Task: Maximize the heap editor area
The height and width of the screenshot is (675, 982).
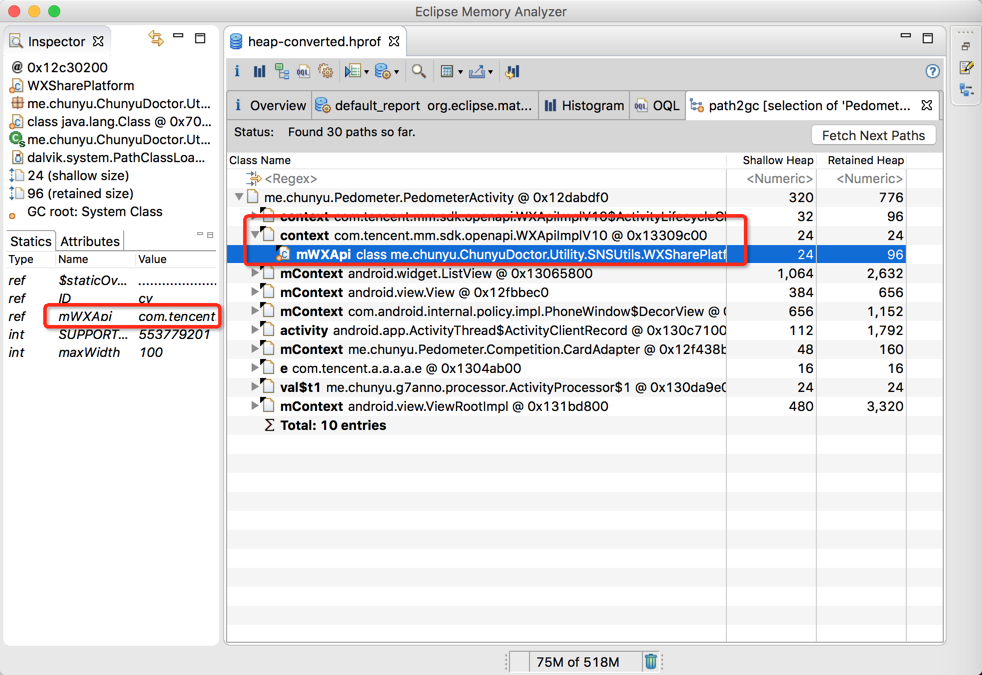Action: pos(928,38)
